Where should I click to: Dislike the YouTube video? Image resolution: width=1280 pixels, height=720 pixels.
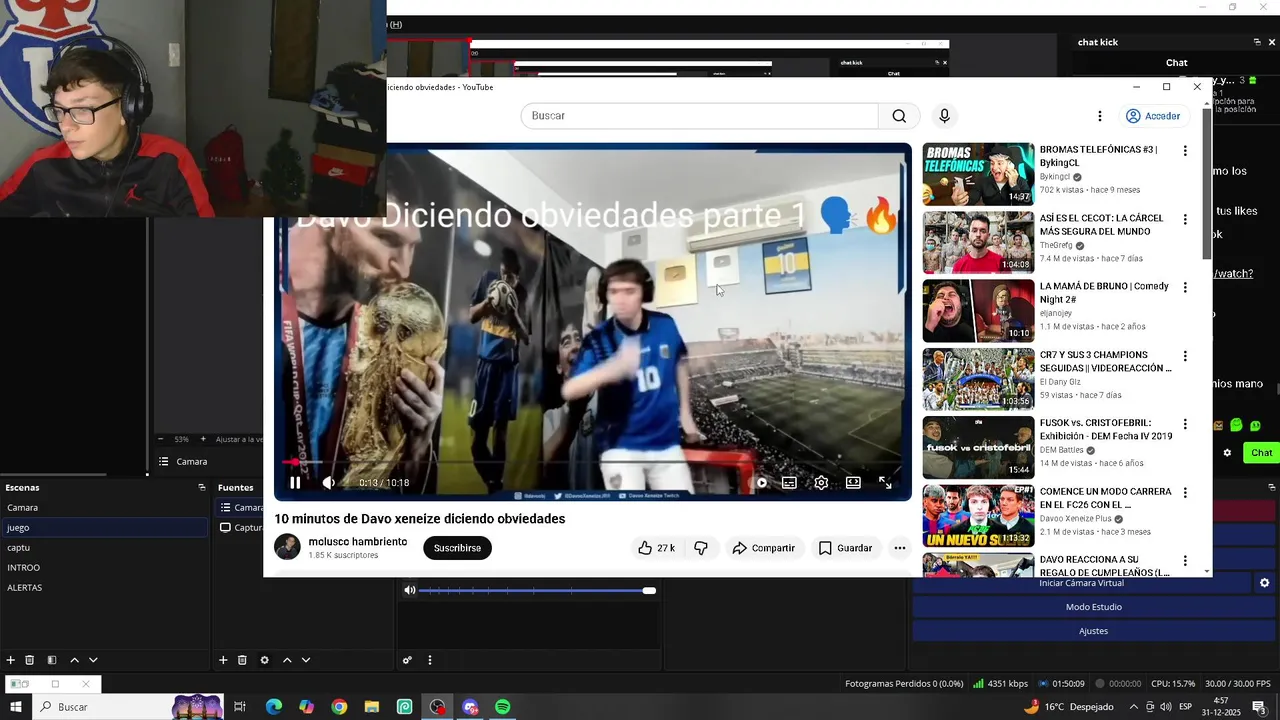pos(701,548)
